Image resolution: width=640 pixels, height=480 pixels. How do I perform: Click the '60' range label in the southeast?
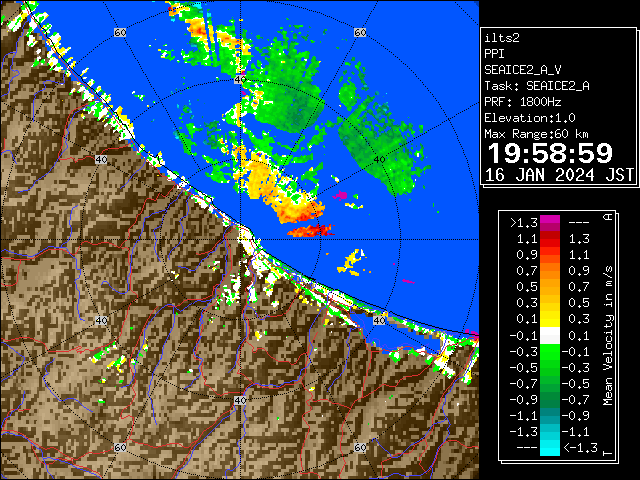click(x=360, y=447)
